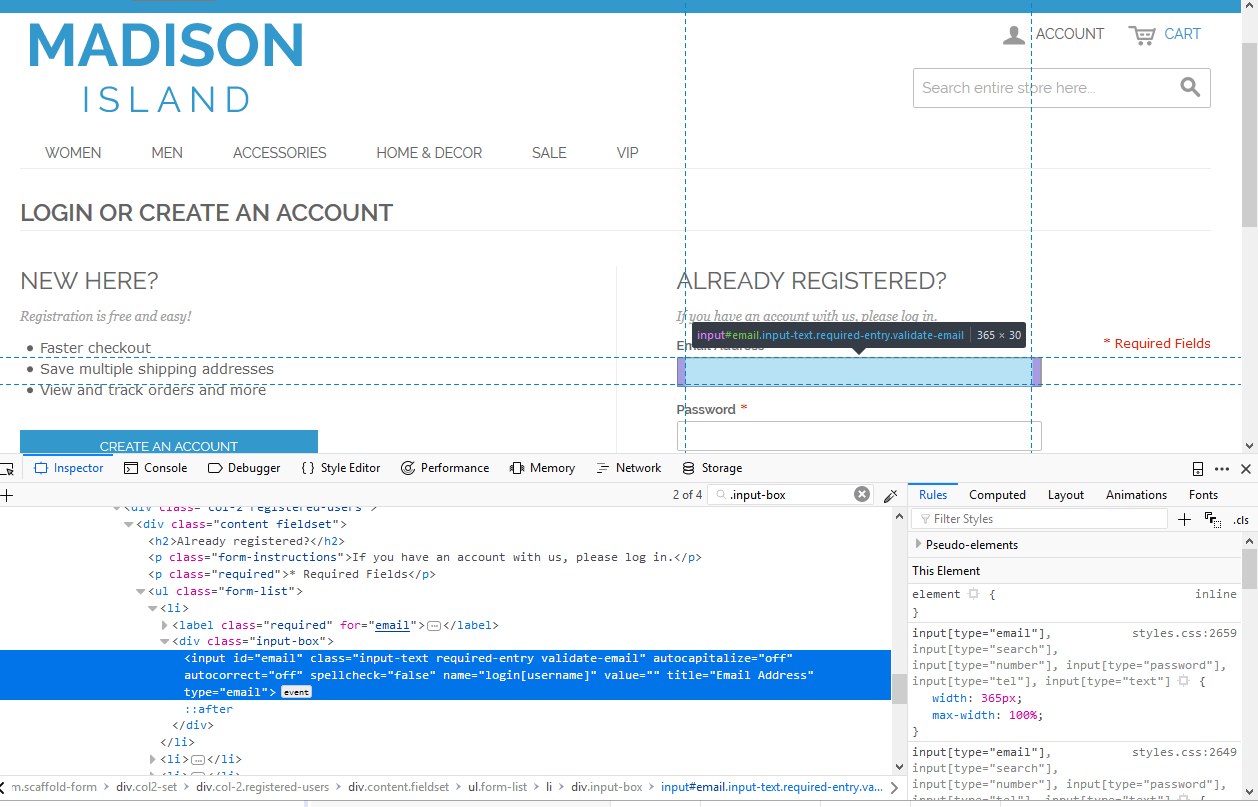Click the Filter Styles input field
The image size is (1258, 807).
(x=1040, y=519)
